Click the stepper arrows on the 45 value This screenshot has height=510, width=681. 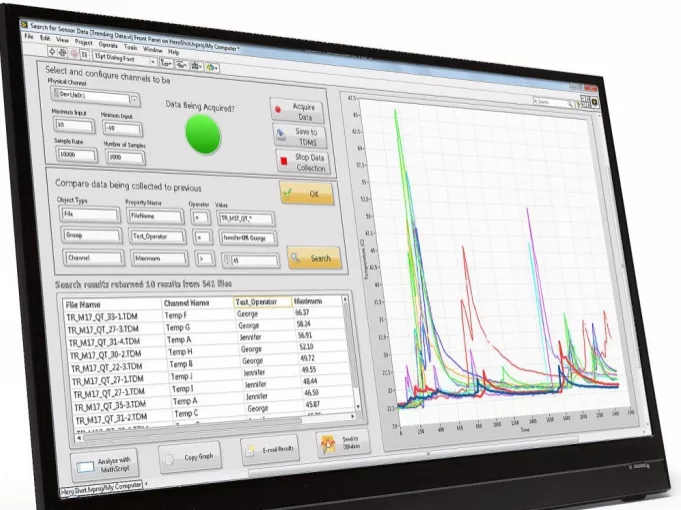point(226,260)
